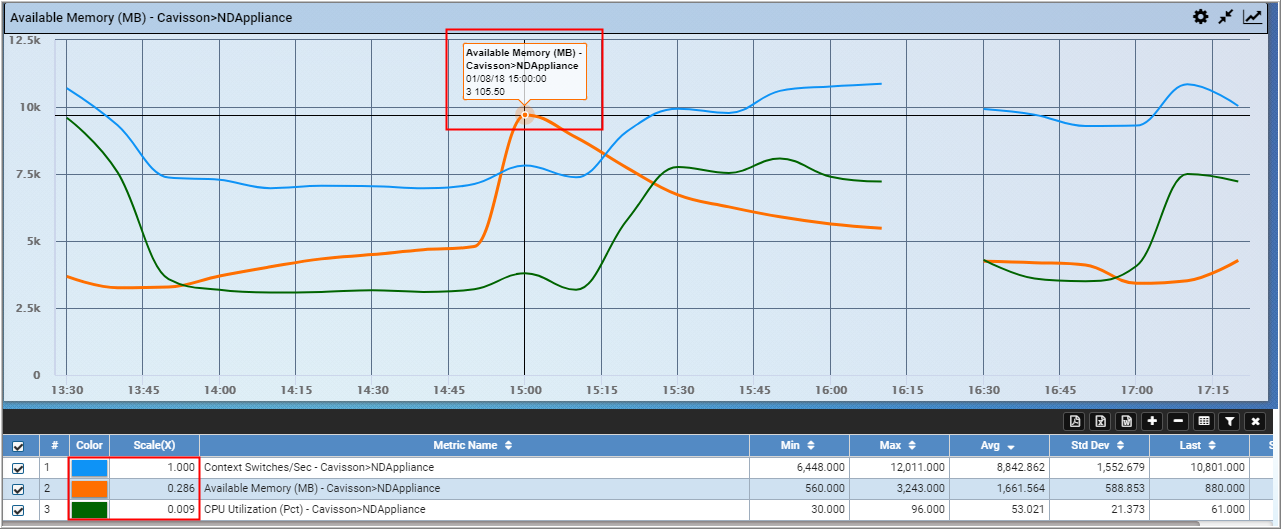
Task: Sort by Last column
Action: pos(1198,445)
